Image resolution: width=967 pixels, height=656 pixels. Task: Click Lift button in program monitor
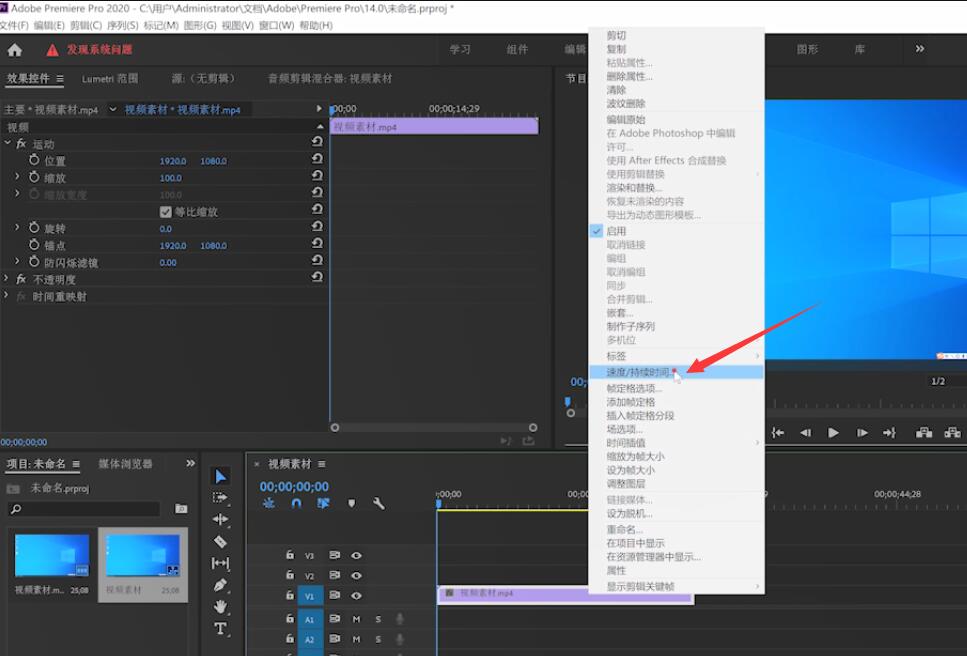point(923,432)
